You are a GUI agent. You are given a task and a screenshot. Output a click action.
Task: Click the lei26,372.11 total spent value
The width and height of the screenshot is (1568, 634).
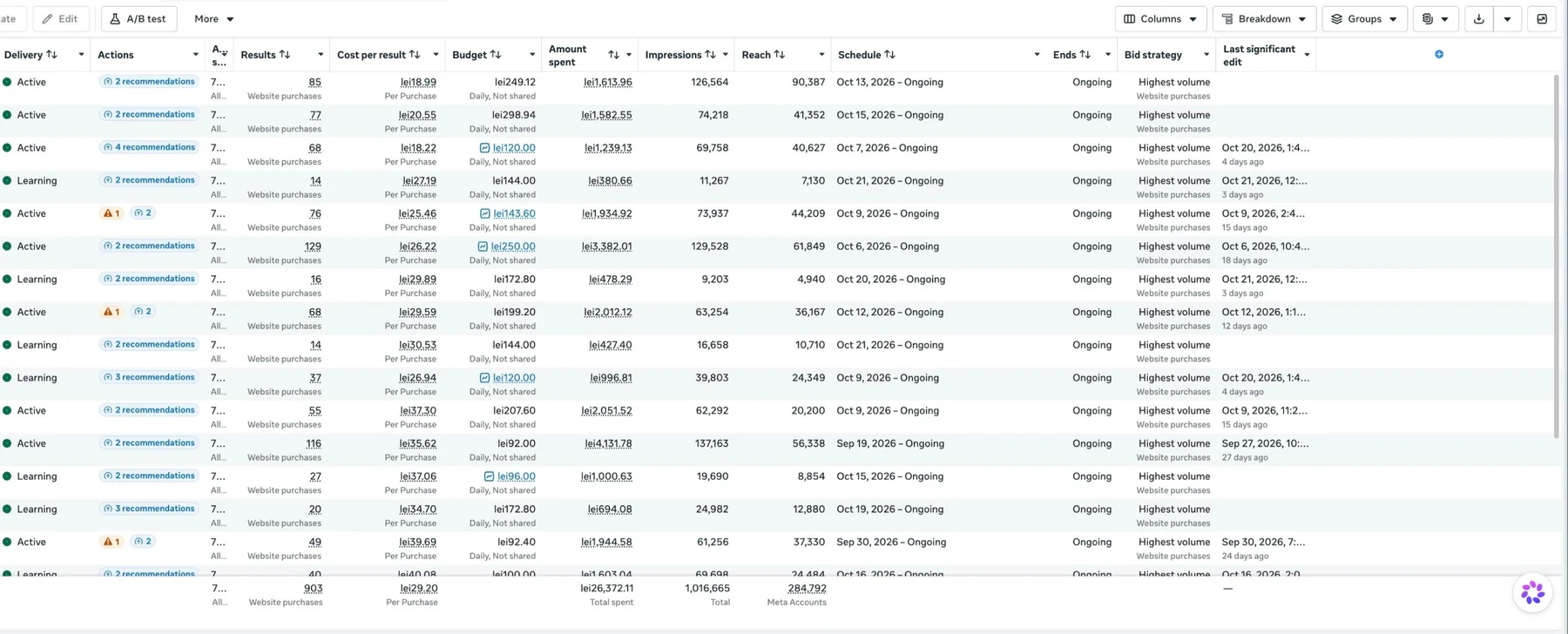click(607, 588)
